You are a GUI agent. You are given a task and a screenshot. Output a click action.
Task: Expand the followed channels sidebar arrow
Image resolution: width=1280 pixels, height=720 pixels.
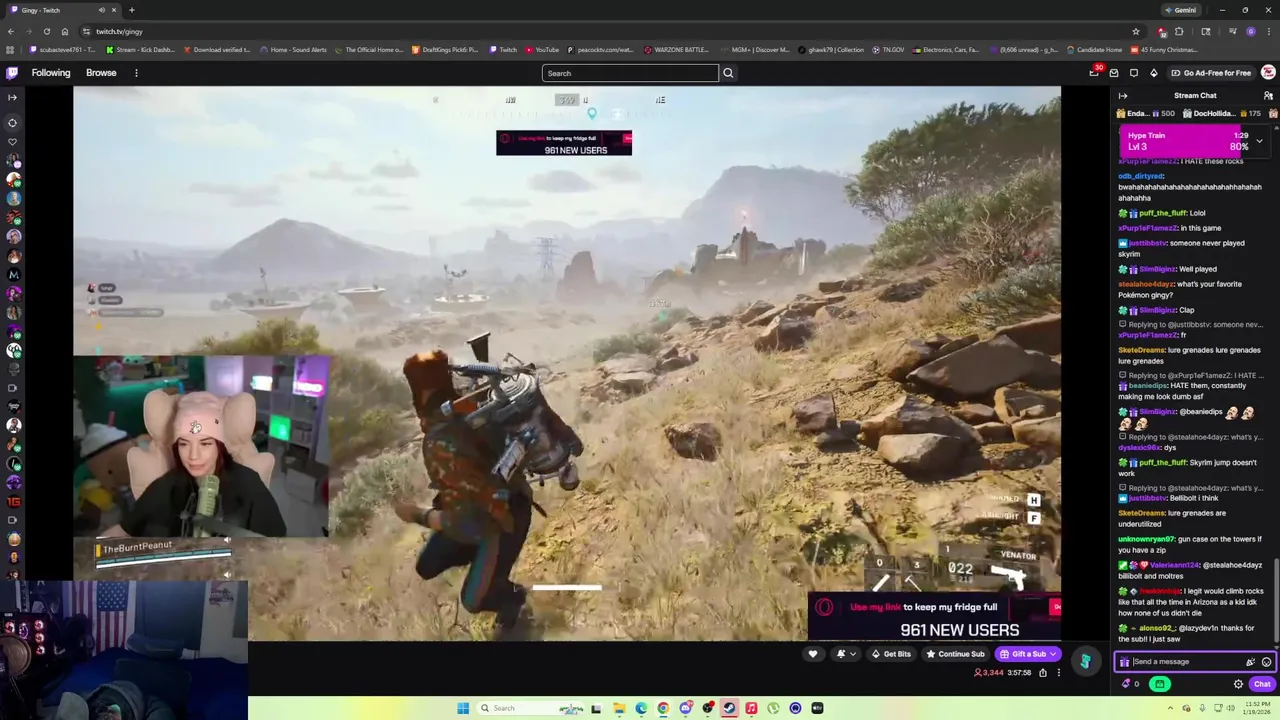click(x=12, y=97)
